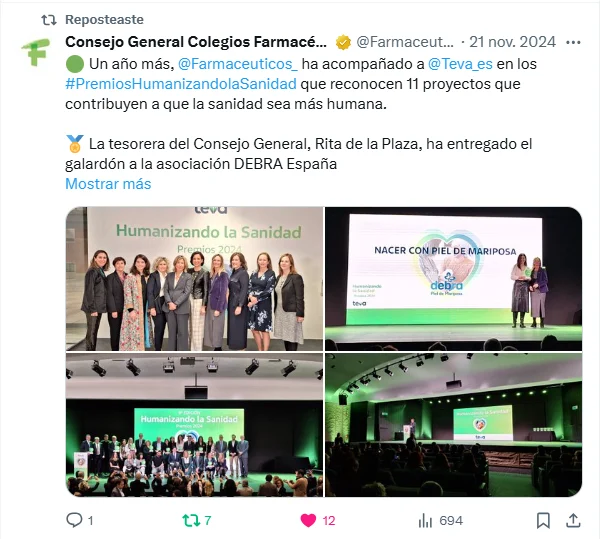The width and height of the screenshot is (600, 539).
Task: Open the #PremiosHumanizandolaSanidad hashtag
Action: (181, 84)
